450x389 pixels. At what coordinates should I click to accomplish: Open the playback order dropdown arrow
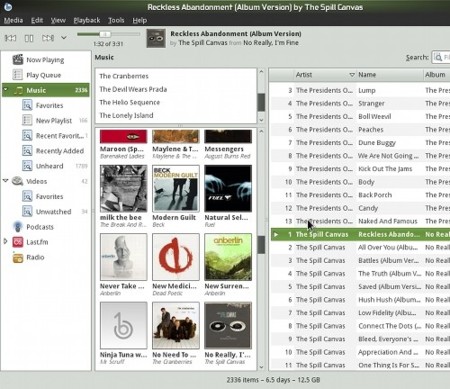pos(64,38)
